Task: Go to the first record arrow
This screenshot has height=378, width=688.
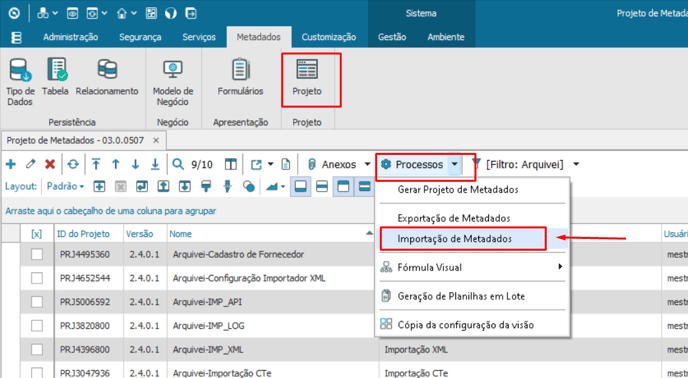Action: [96, 164]
